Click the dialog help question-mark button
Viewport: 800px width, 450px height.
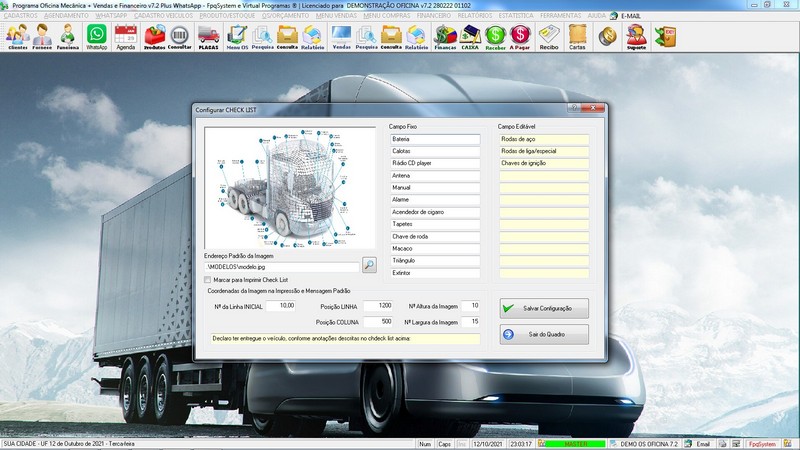click(x=574, y=108)
